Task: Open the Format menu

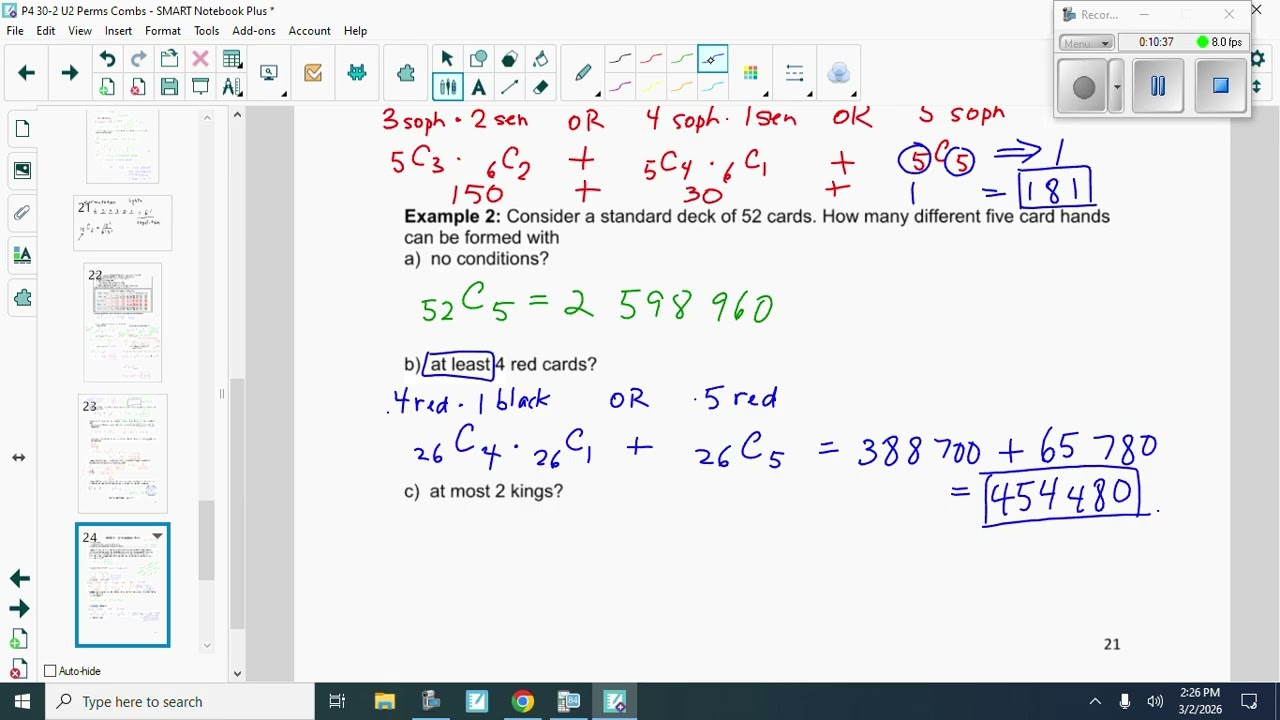Action: 163,31
